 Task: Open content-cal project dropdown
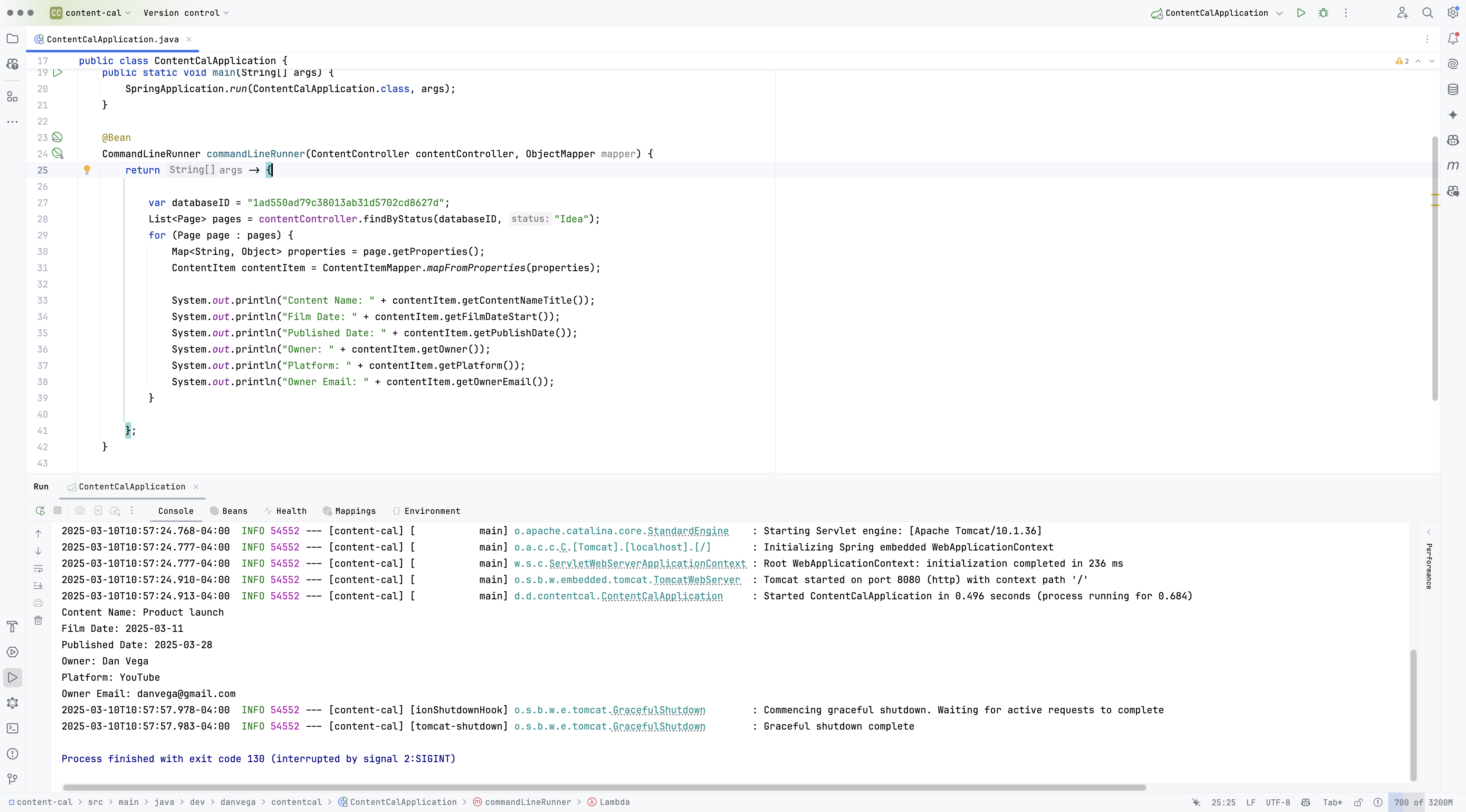coord(91,12)
